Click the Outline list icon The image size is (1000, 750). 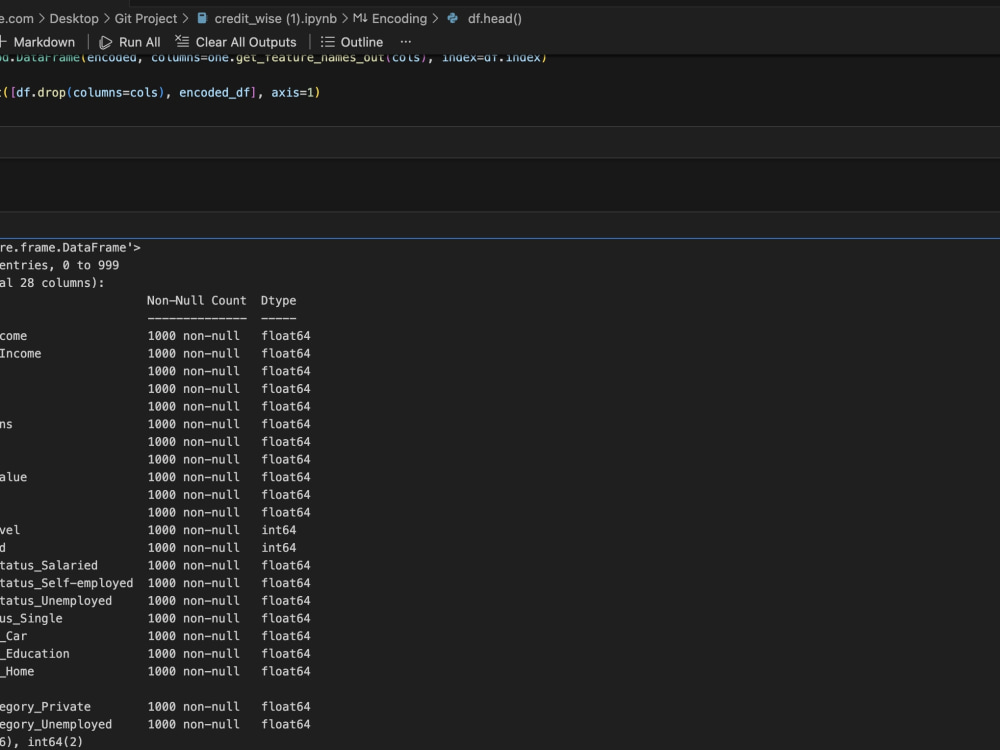coord(327,42)
